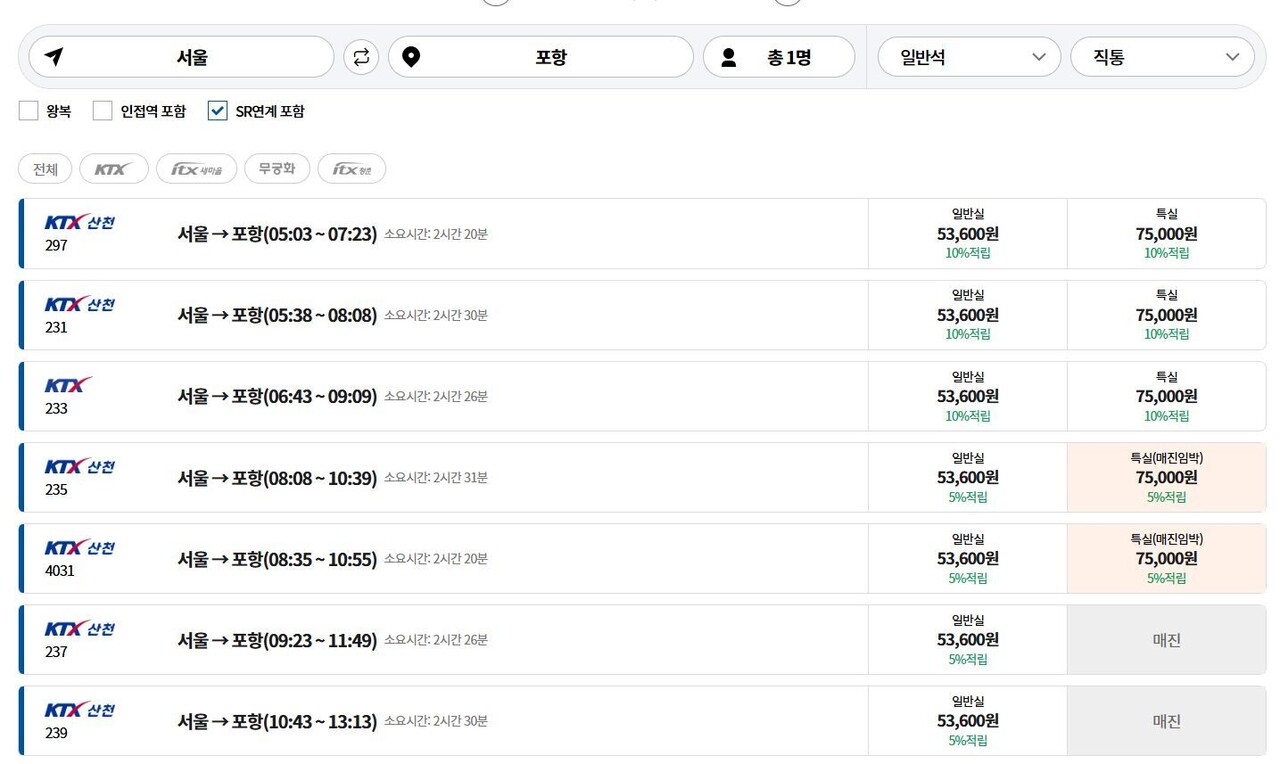Click the passenger person icon

point(728,57)
